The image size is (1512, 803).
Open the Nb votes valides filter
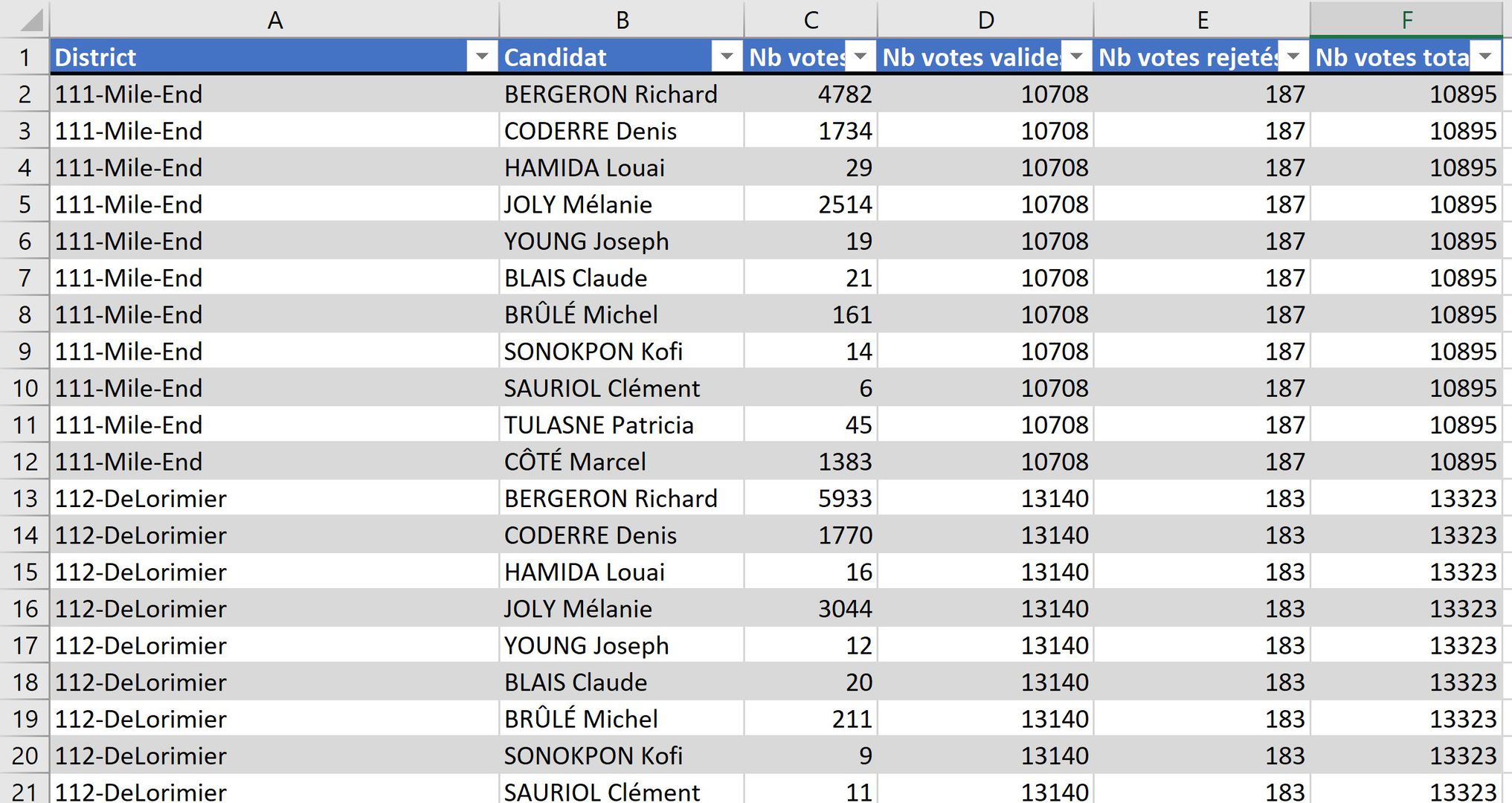tap(1075, 56)
